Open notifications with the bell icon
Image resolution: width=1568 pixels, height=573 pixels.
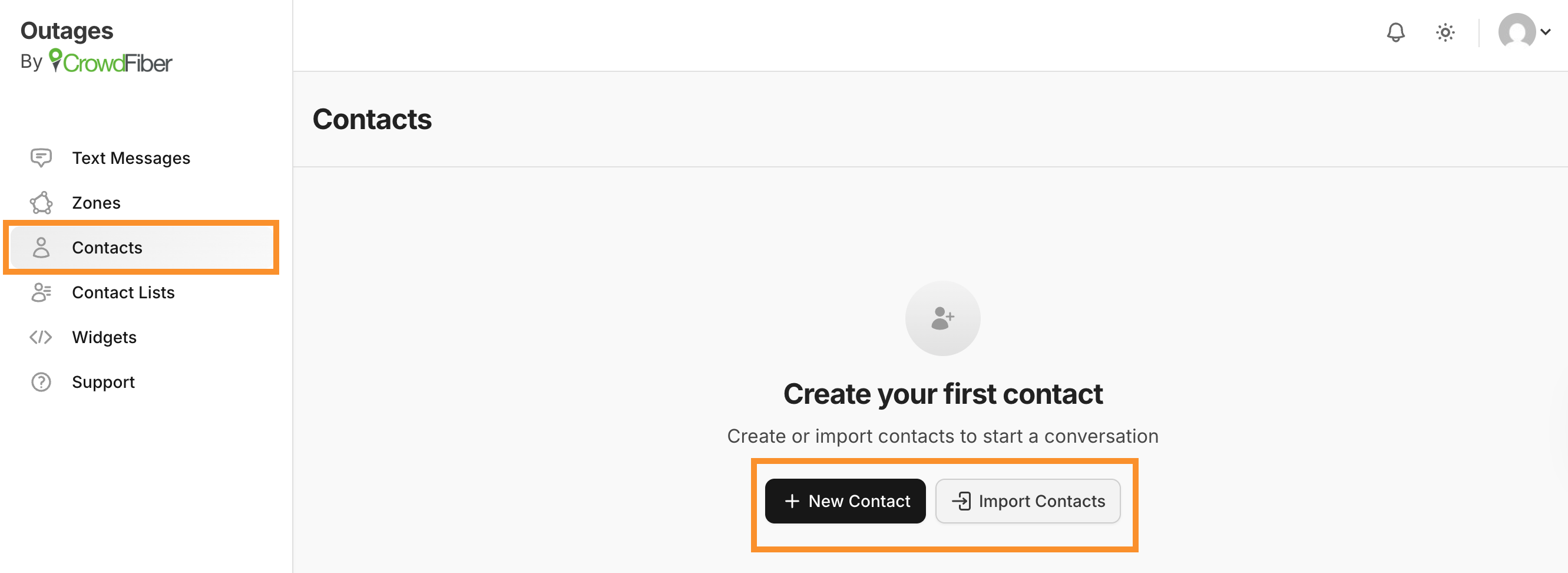tap(1396, 32)
